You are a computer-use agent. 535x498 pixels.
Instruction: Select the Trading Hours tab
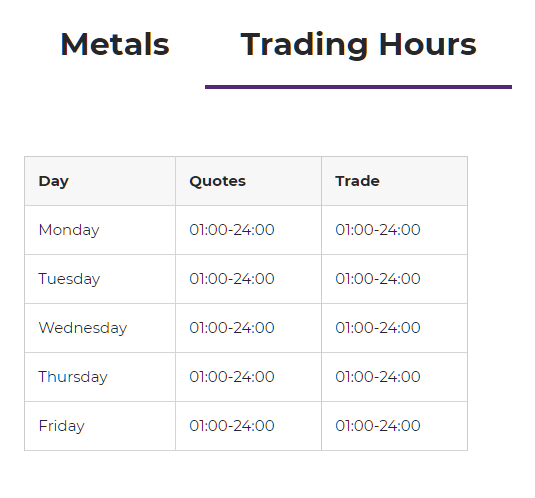click(x=358, y=45)
